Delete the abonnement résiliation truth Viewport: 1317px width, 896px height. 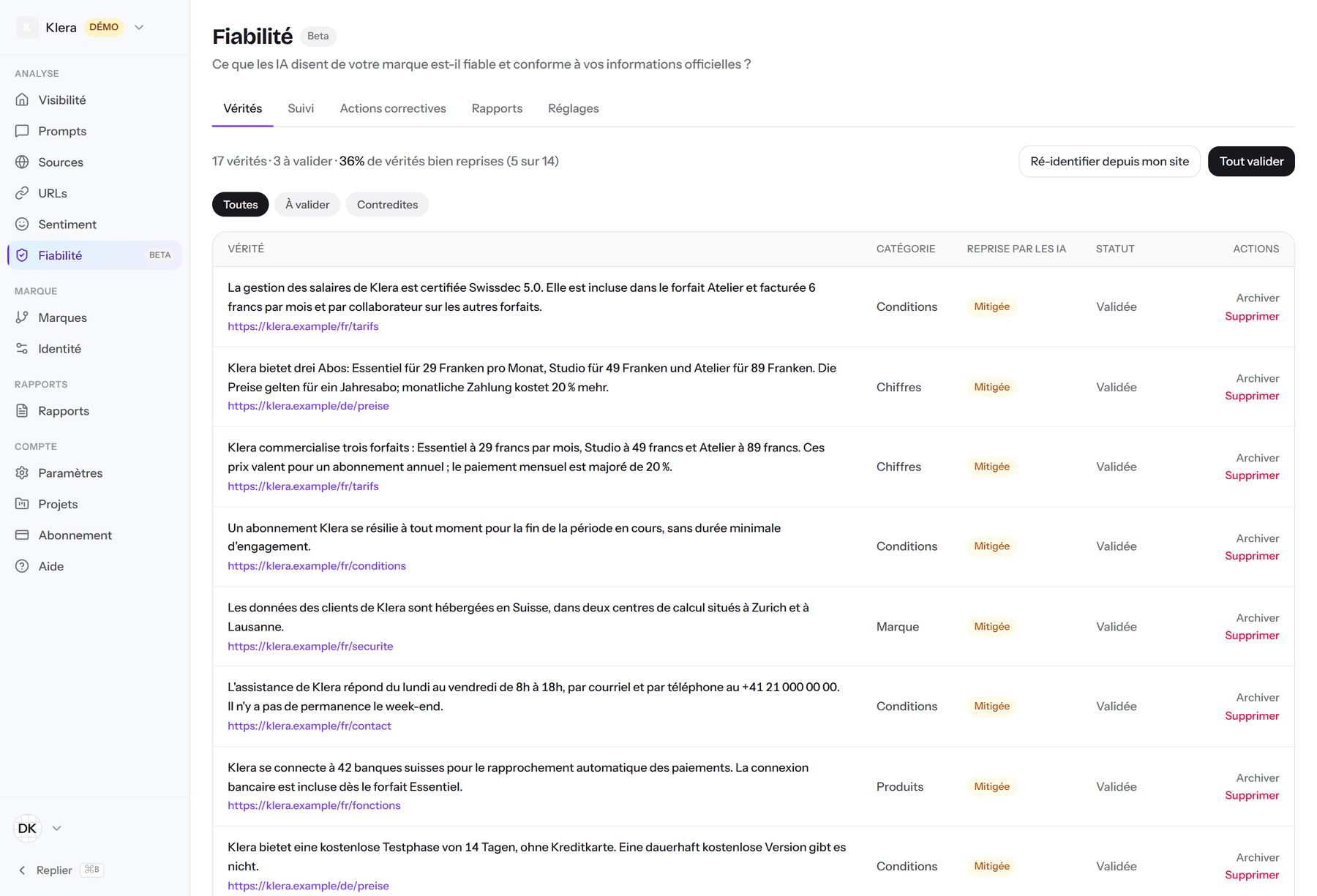(x=1252, y=556)
